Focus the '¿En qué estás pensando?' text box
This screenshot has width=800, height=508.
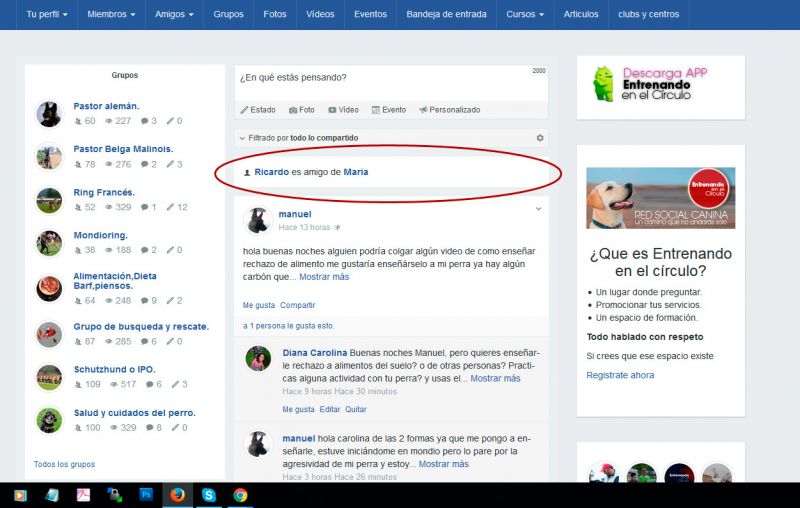pos(391,83)
